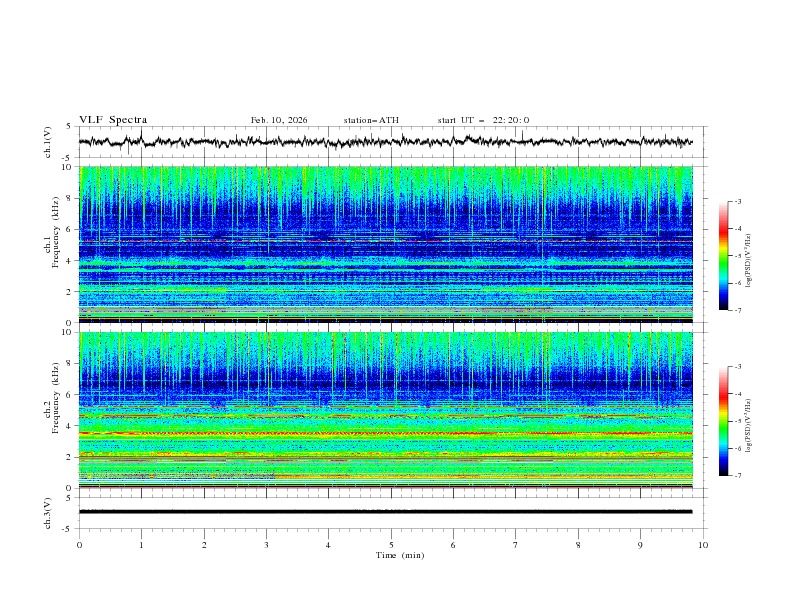Image resolution: width=792 pixels, height=612 pixels.
Task: Click the ch.1 voltage waveform trace
Action: point(386,142)
